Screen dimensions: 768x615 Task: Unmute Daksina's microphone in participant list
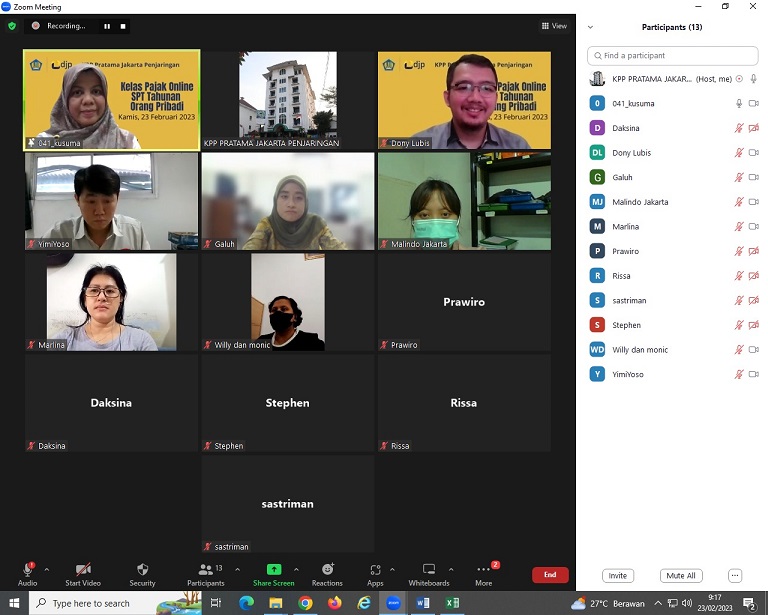(x=739, y=128)
